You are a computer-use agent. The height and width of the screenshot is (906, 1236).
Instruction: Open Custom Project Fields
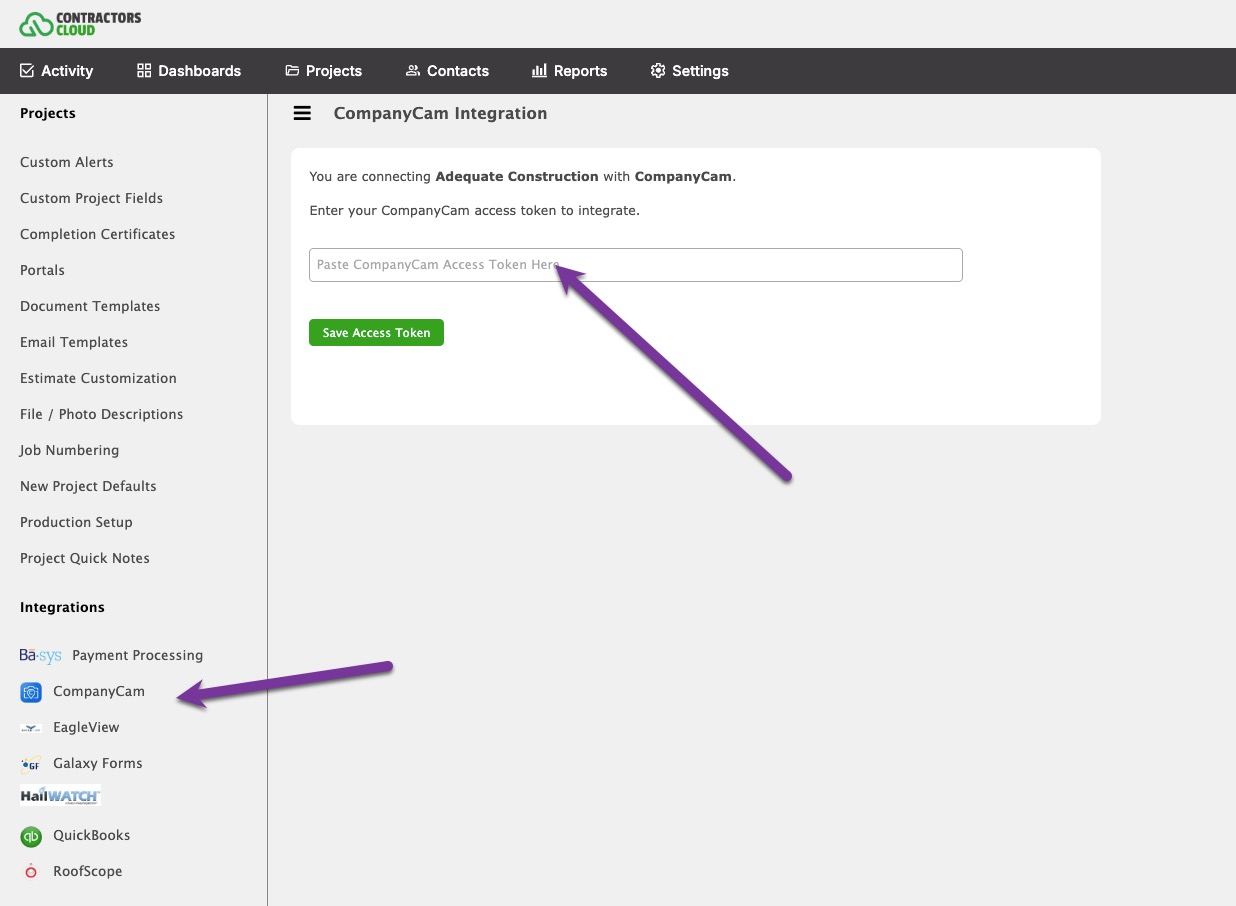pos(91,198)
